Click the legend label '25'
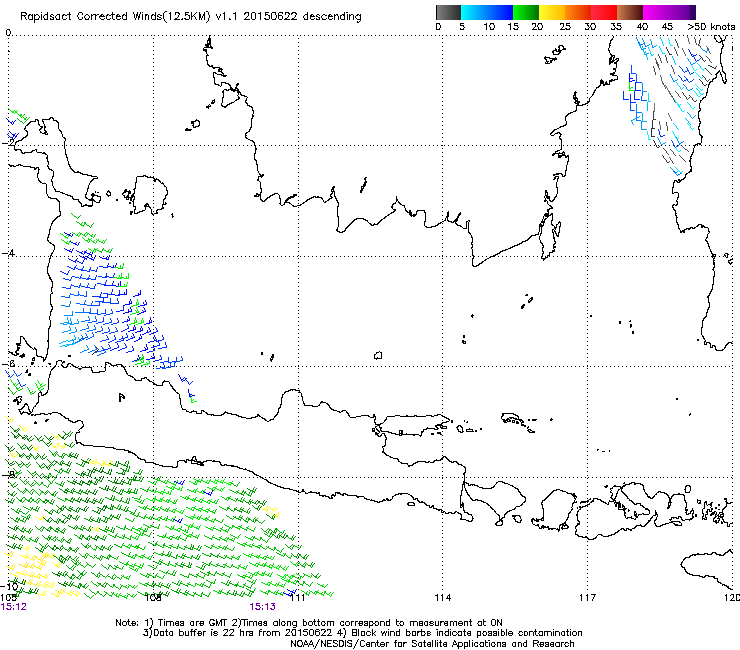This screenshot has width=740, height=650. [565, 27]
